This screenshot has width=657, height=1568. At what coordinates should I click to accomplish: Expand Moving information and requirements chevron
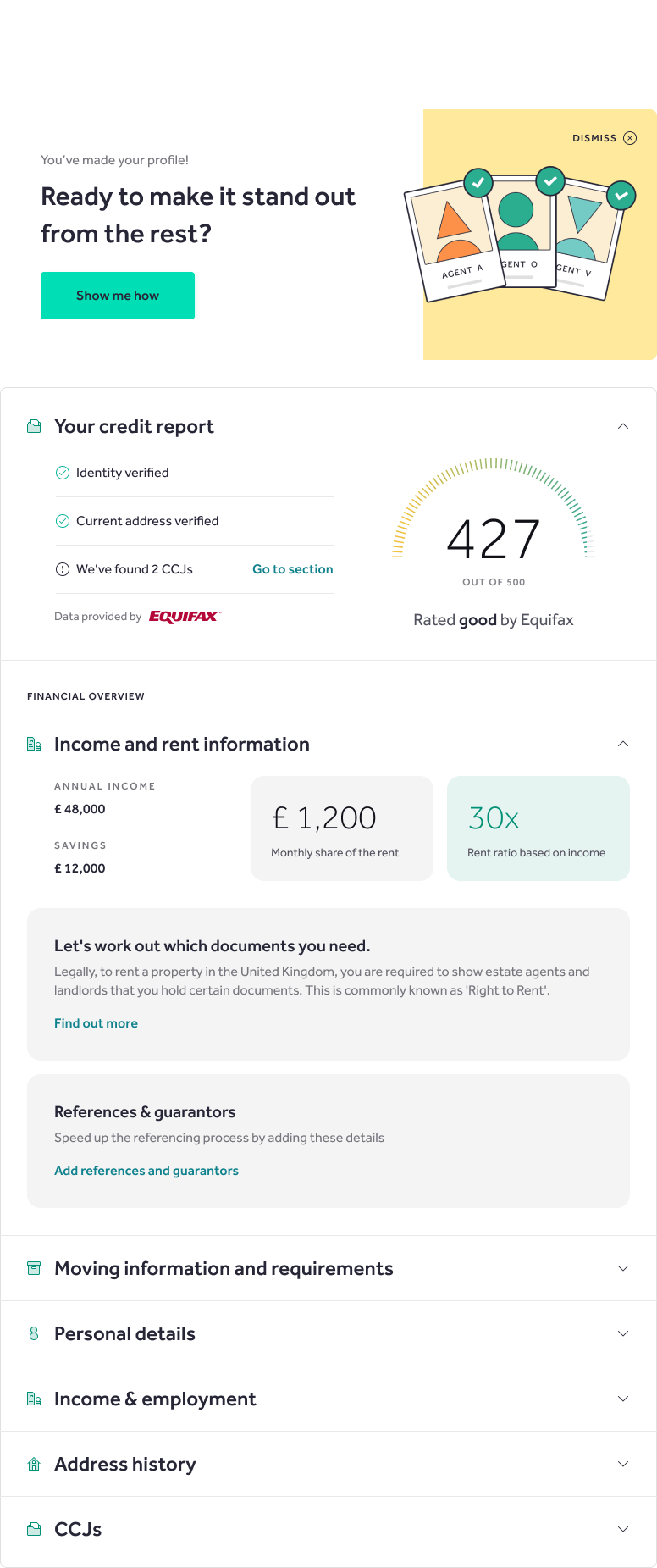tap(623, 1268)
